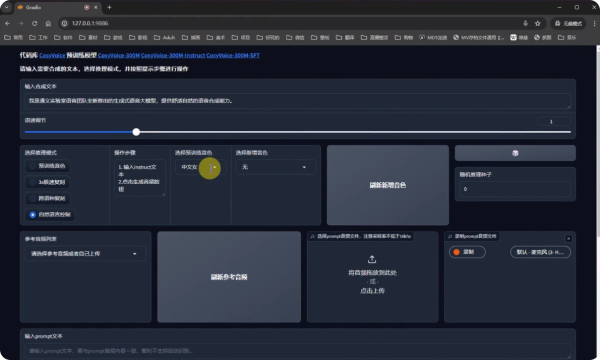Click the 刷新新增音色 button
This screenshot has width=600, height=360.
point(388,185)
